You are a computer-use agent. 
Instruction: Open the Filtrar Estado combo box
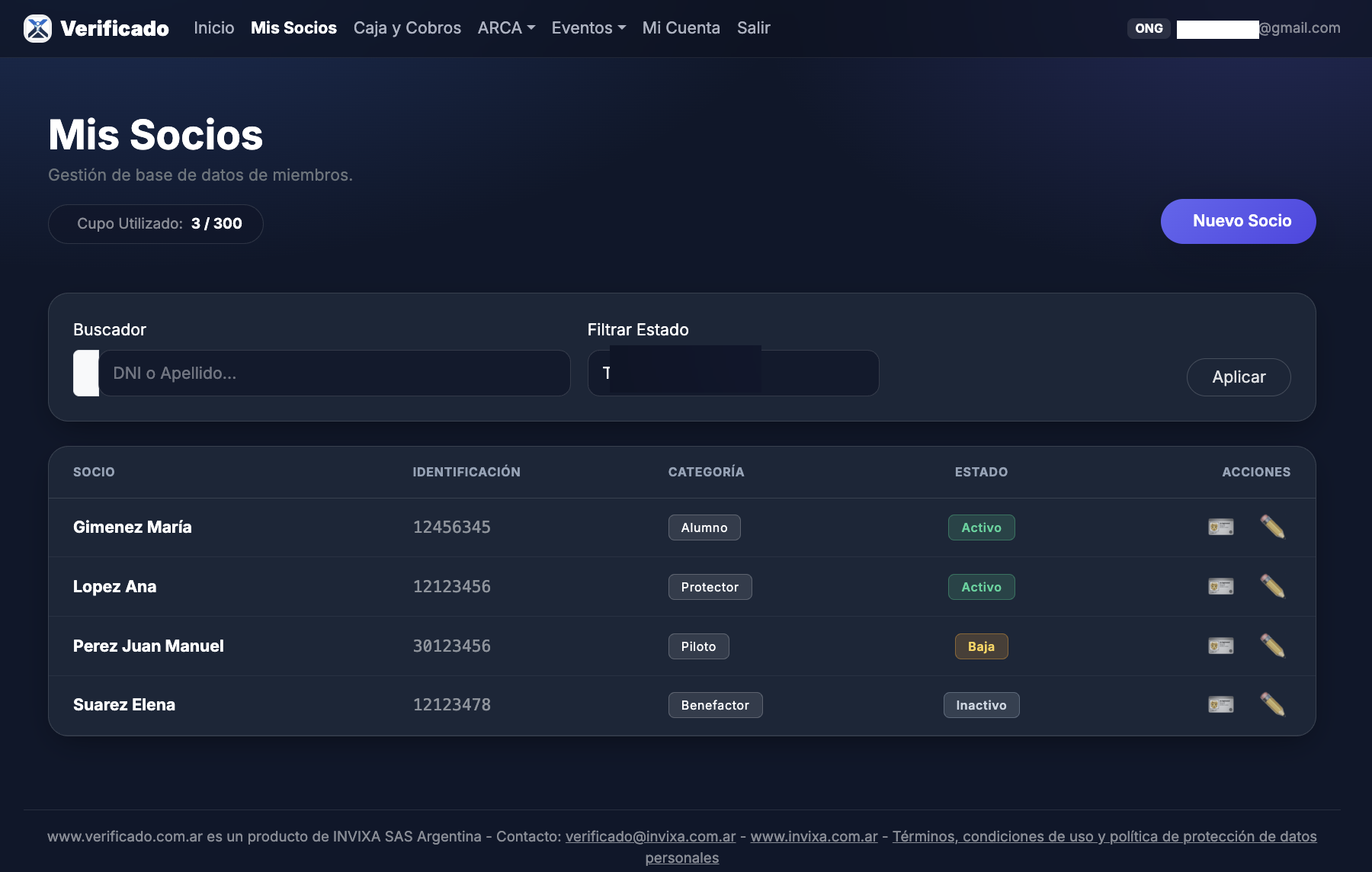[x=732, y=373]
